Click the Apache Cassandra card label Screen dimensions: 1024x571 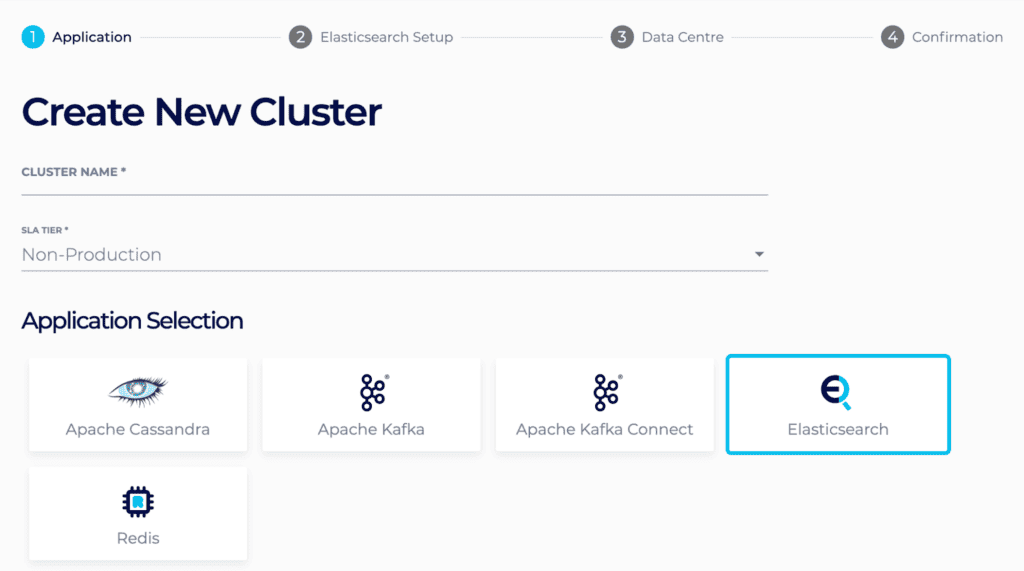click(138, 429)
